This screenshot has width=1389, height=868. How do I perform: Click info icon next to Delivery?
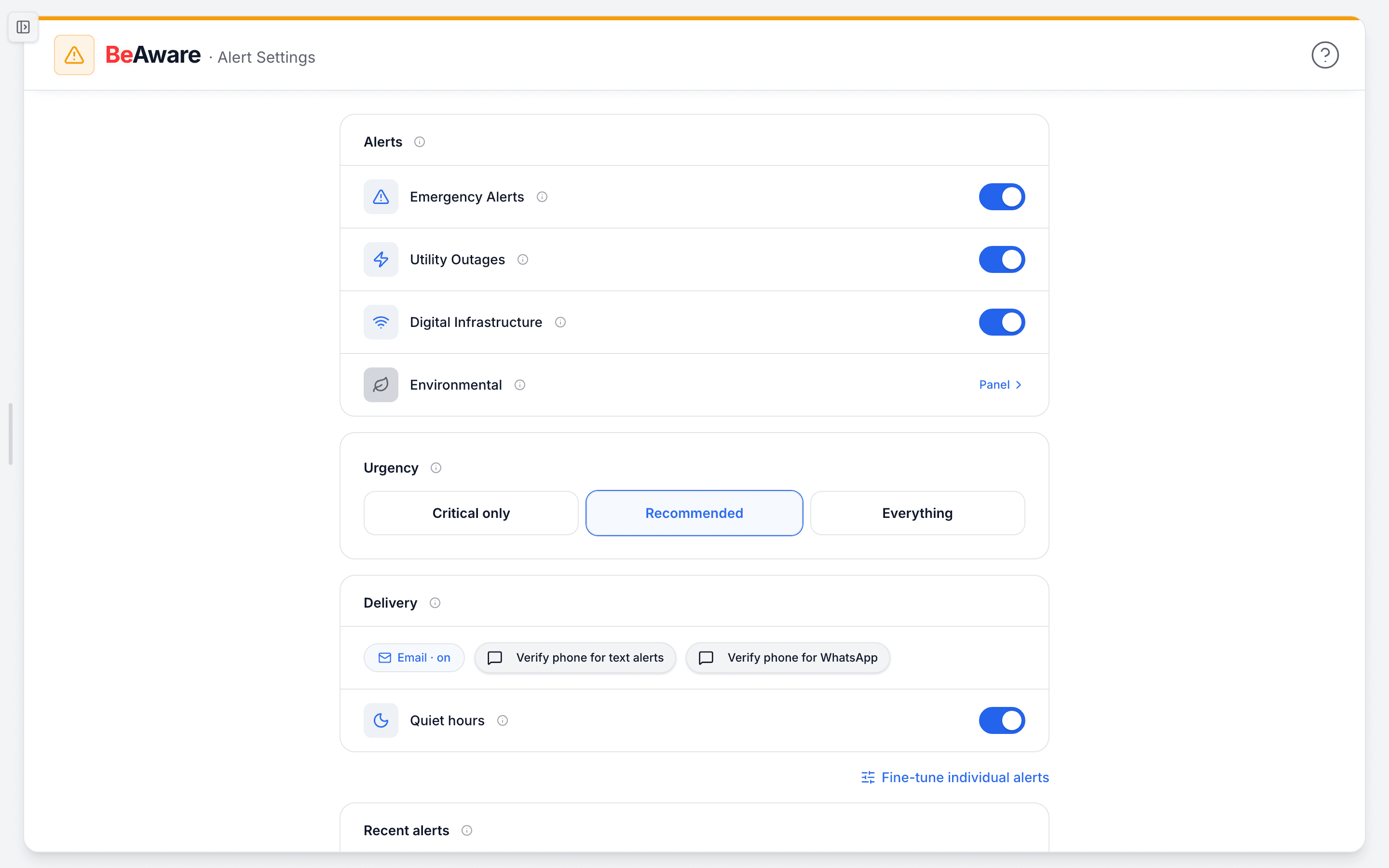pyautogui.click(x=435, y=603)
